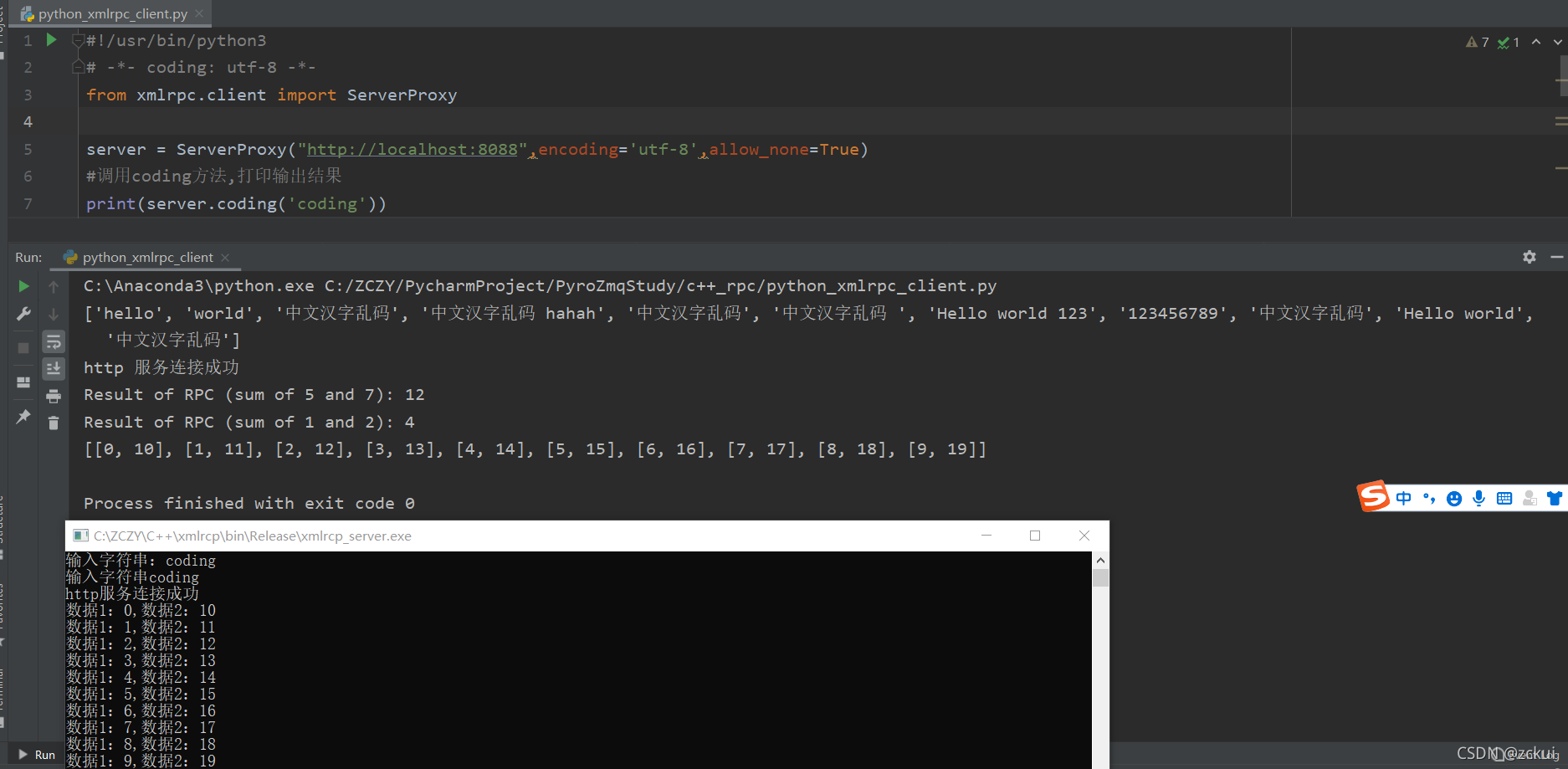Click xmlrcp_server.exe console window icon

click(80, 536)
